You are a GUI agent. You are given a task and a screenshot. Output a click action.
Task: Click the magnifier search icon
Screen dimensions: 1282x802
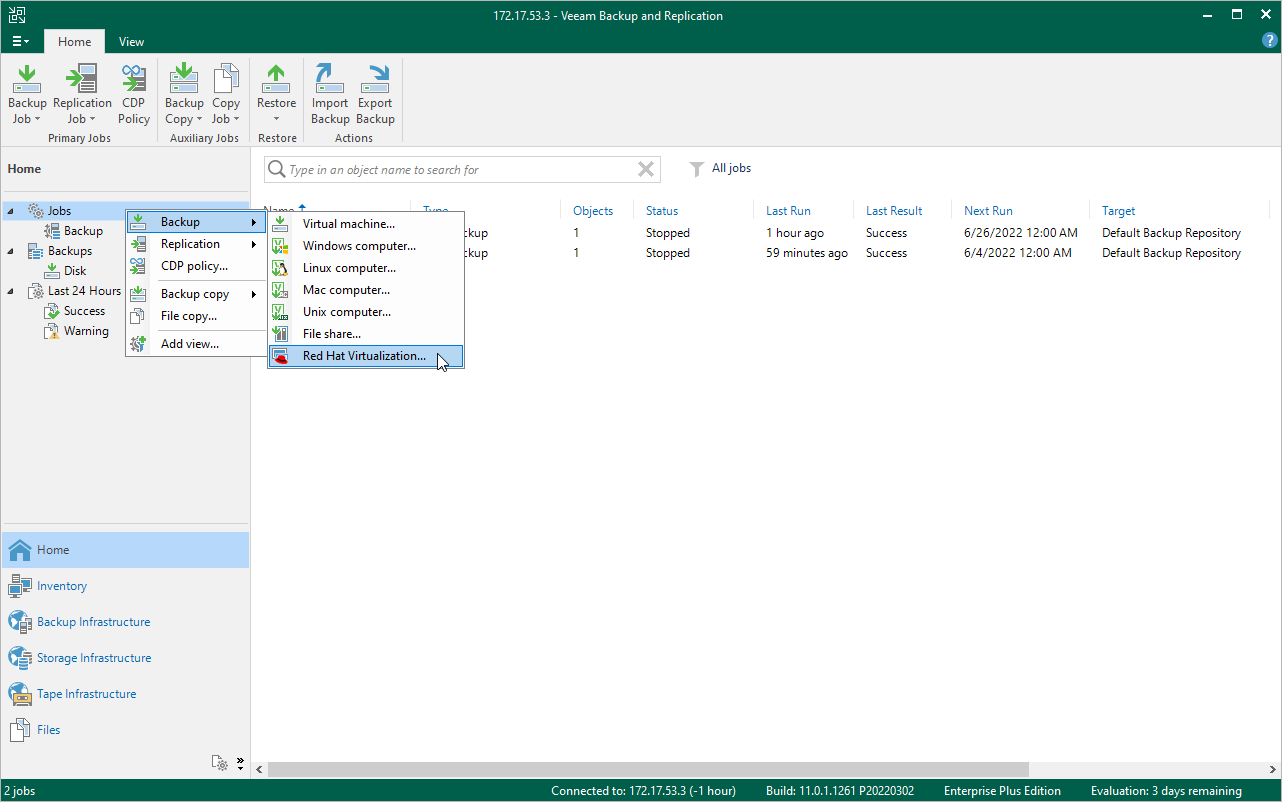[277, 170]
